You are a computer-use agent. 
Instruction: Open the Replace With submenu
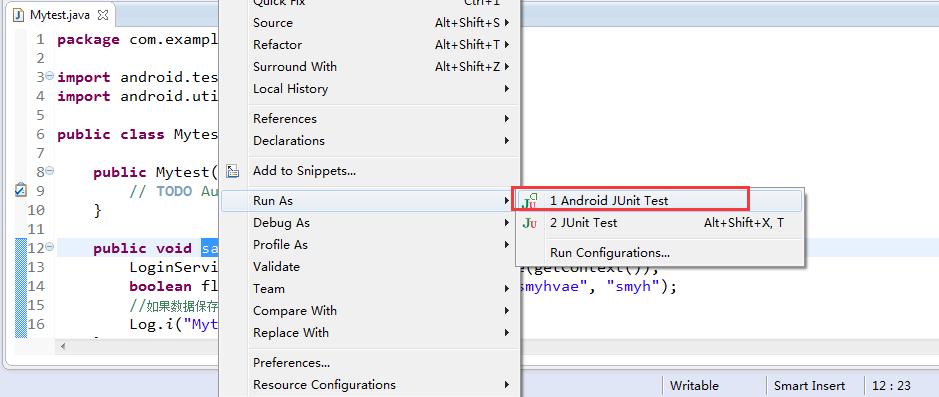[369, 332]
